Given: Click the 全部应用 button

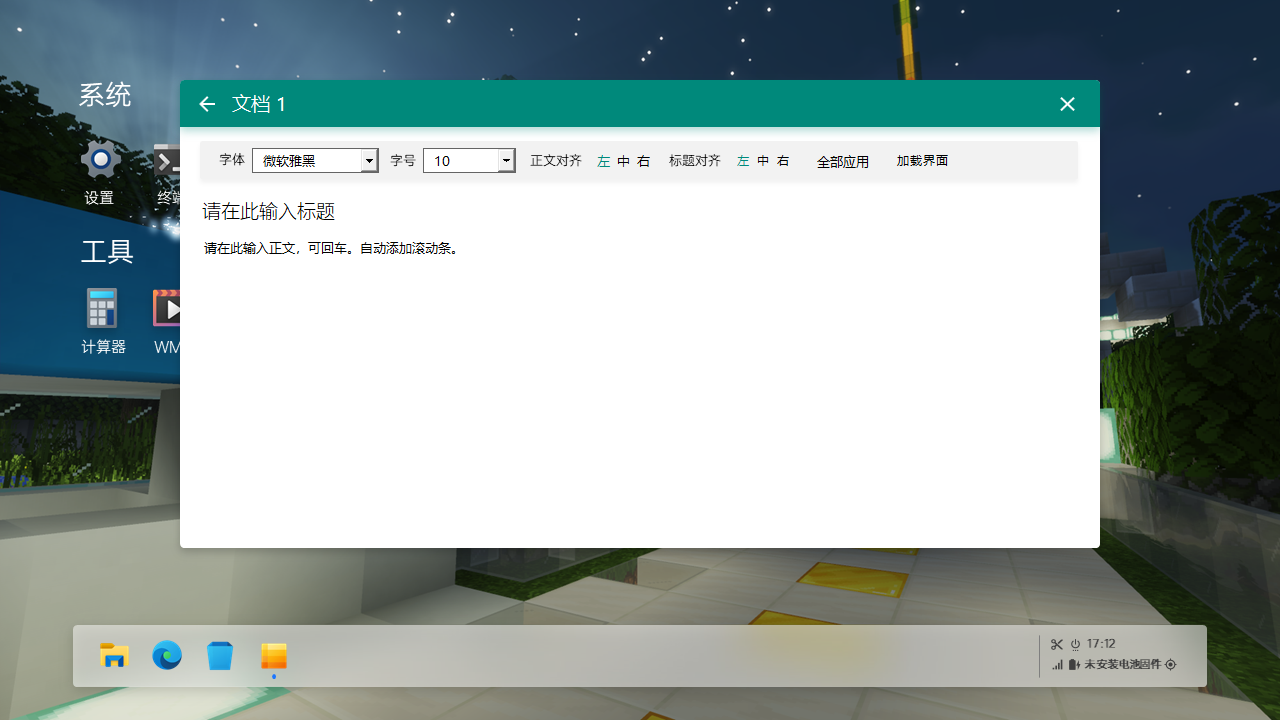Looking at the screenshot, I should [843, 162].
